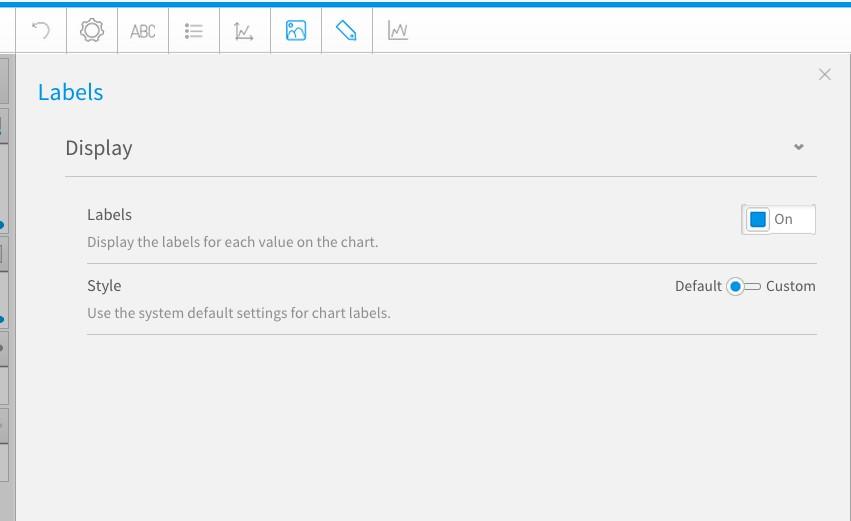Toggle the Labels On switch
Image resolution: width=851 pixels, height=521 pixels.
tap(778, 219)
